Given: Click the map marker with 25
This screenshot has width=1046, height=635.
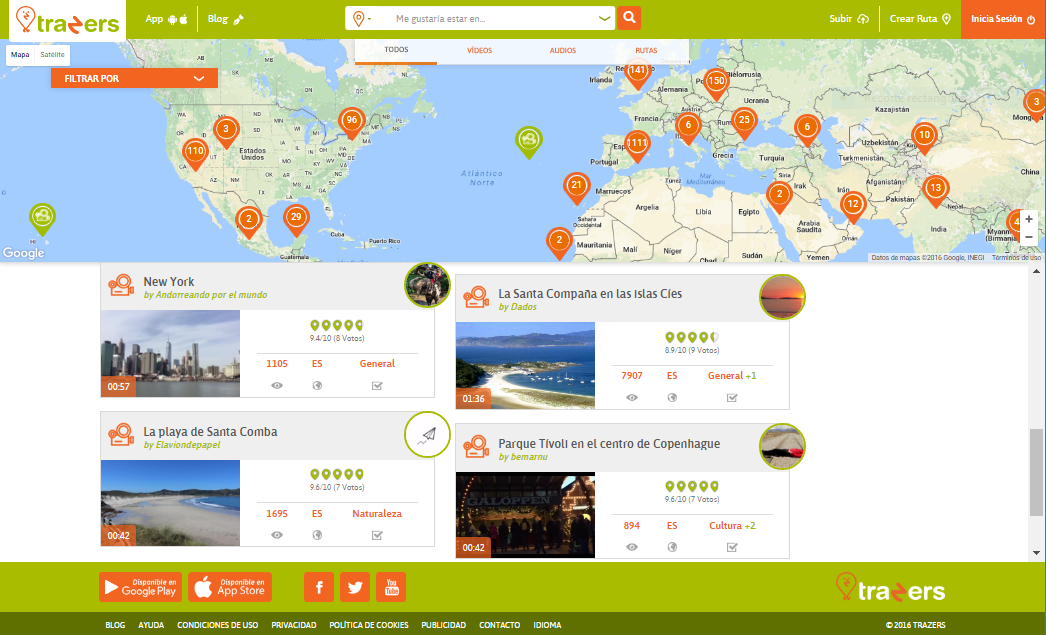Looking at the screenshot, I should pyautogui.click(x=744, y=123).
